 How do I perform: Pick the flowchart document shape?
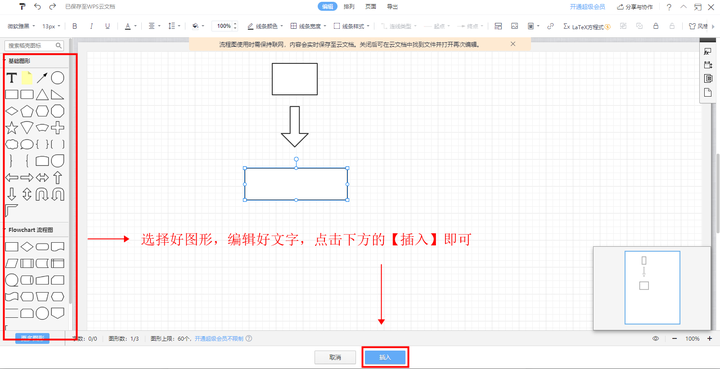point(57,247)
